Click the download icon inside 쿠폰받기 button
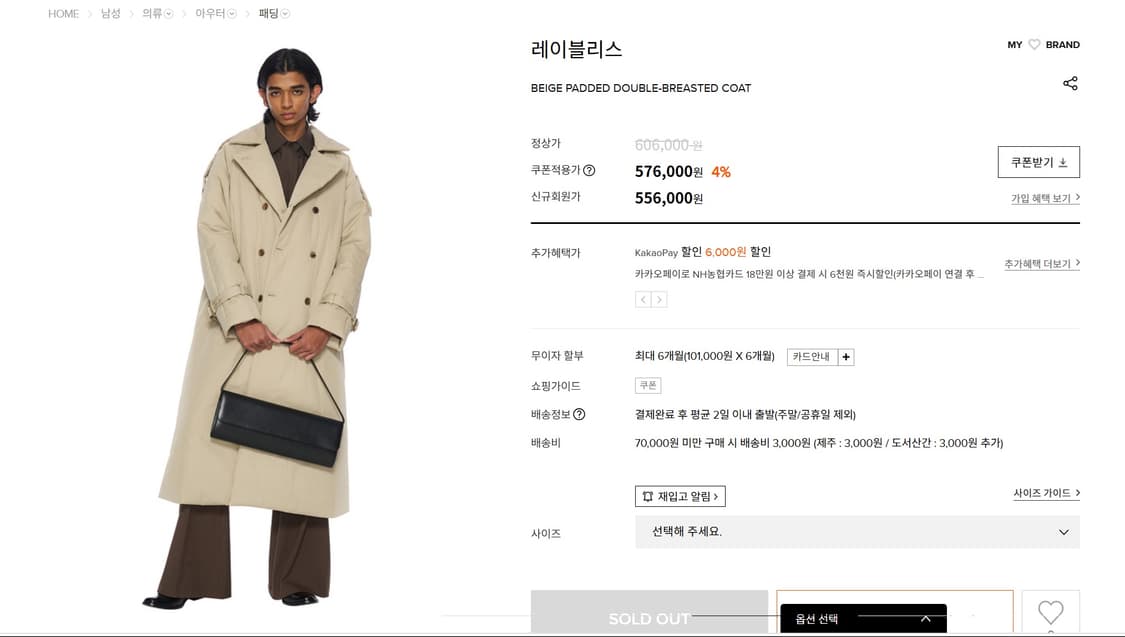The image size is (1125, 637). (1061, 161)
